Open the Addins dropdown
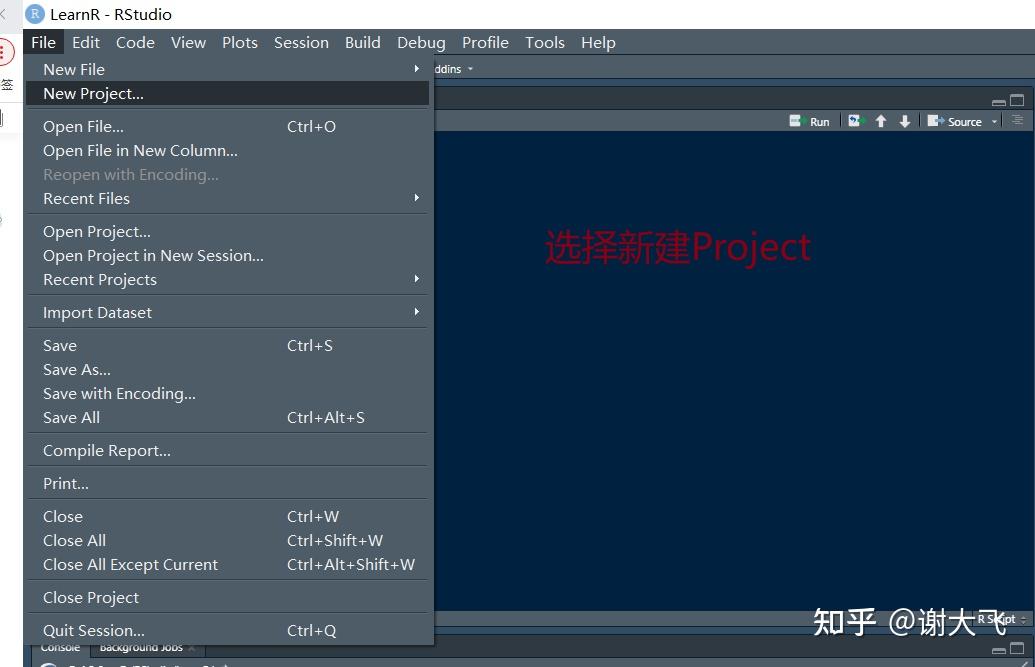The image size is (1035, 667). click(x=454, y=69)
